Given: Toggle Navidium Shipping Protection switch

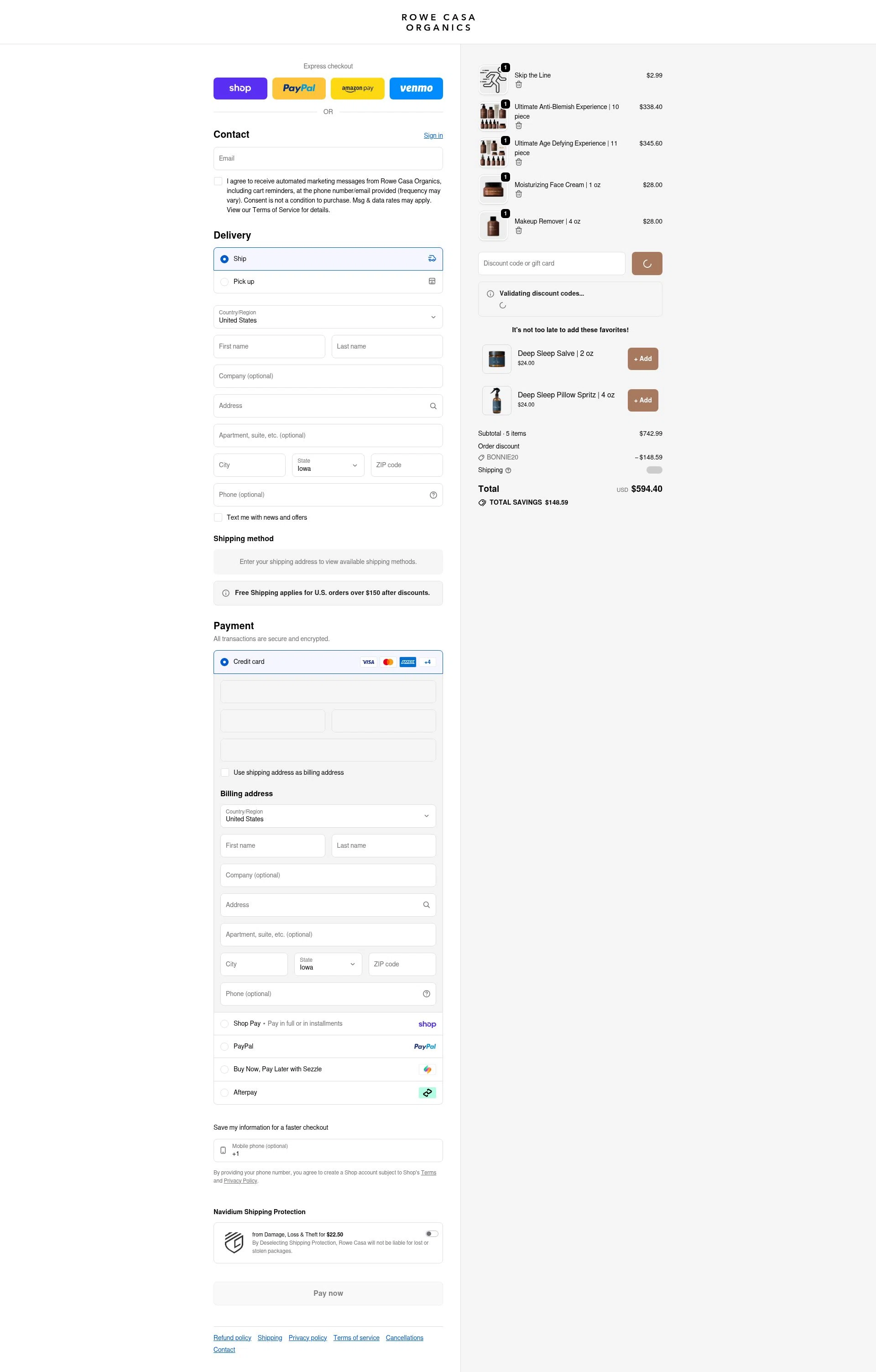Looking at the screenshot, I should pos(432,1234).
